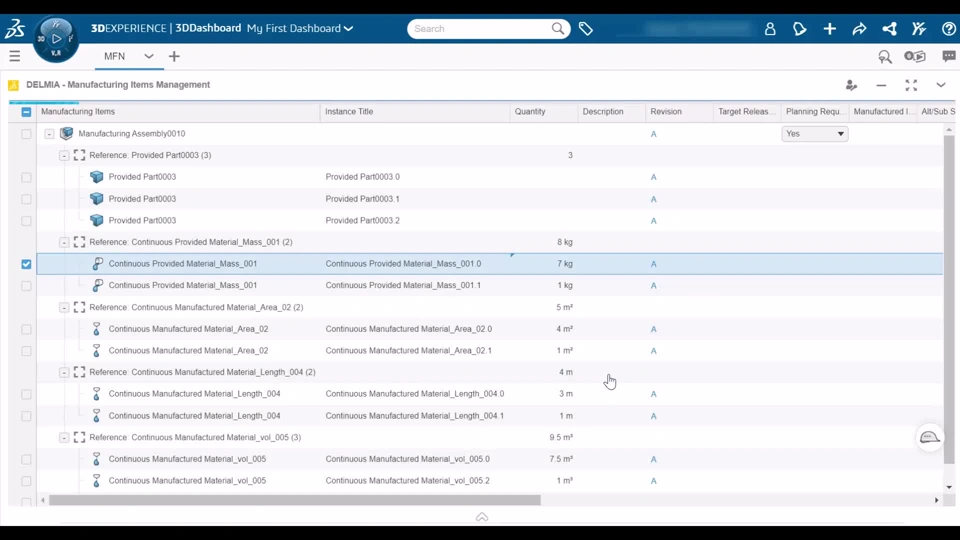960x540 pixels.
Task: Open the DELMIA widget chevron menu
Action: pos(940,85)
